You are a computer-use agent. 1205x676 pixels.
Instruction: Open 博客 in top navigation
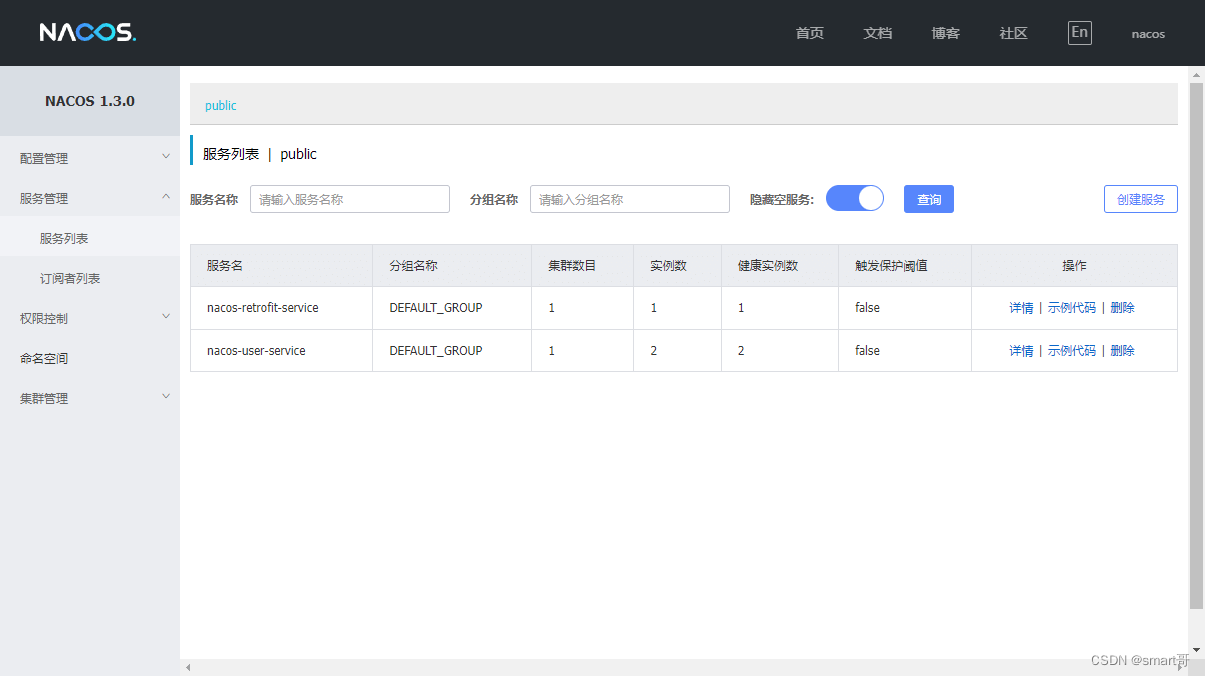pyautogui.click(x=946, y=33)
